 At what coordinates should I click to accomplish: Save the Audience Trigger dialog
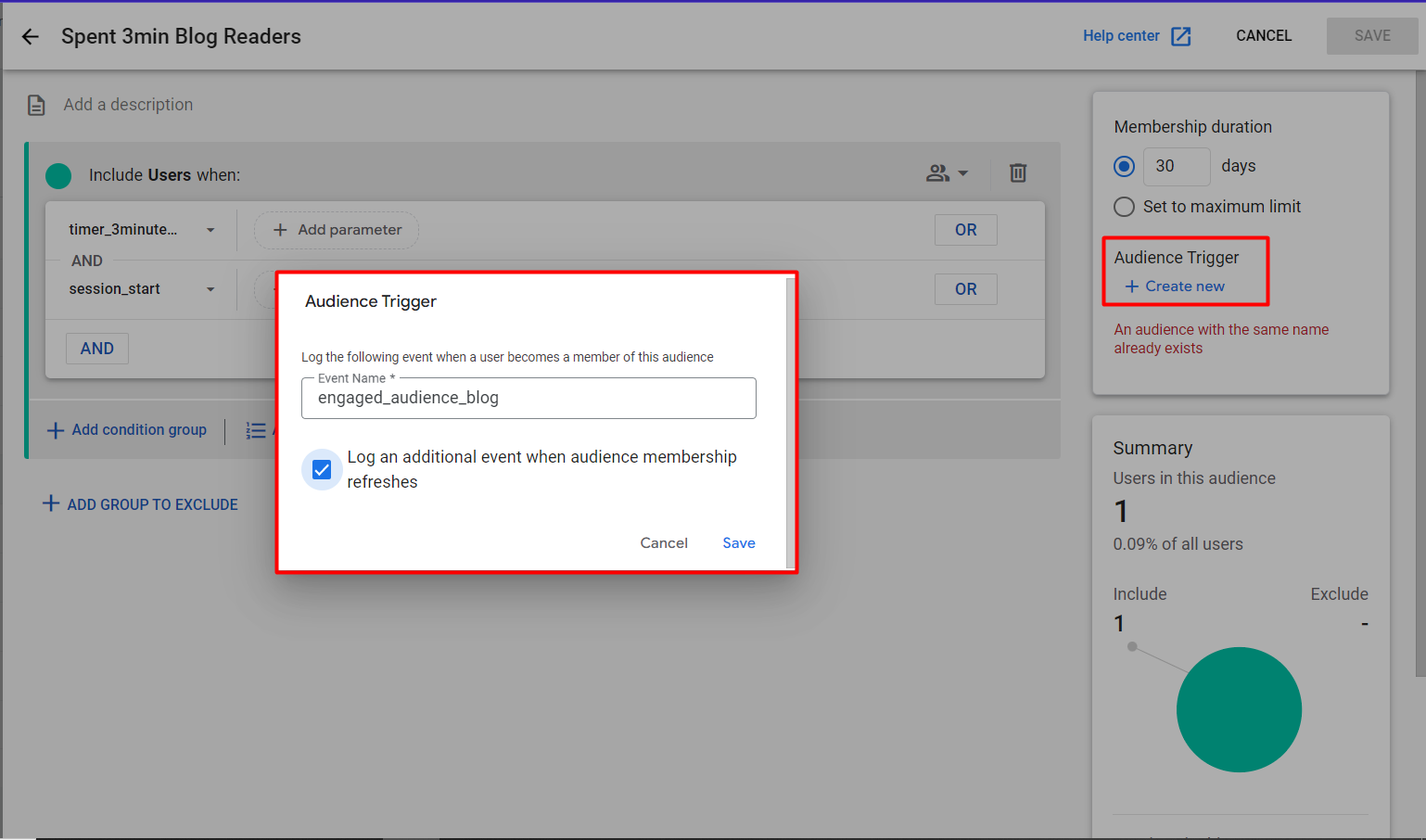pos(738,543)
